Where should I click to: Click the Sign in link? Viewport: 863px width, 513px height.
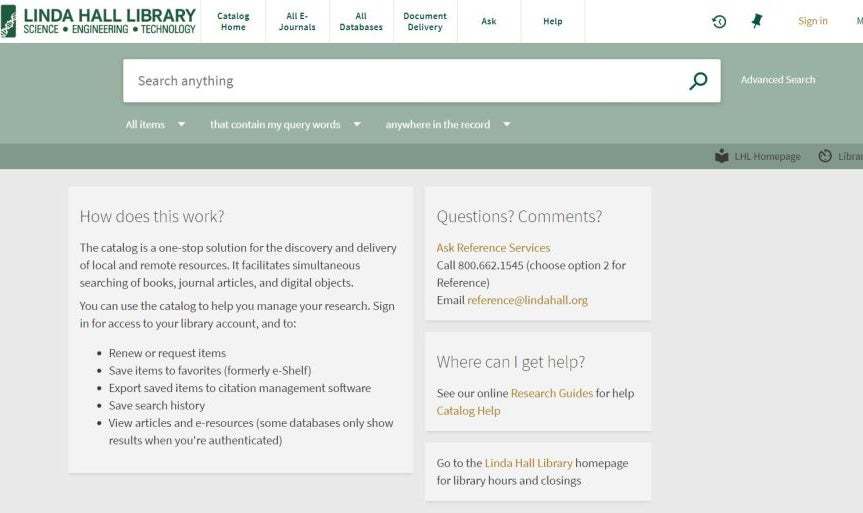(x=813, y=21)
